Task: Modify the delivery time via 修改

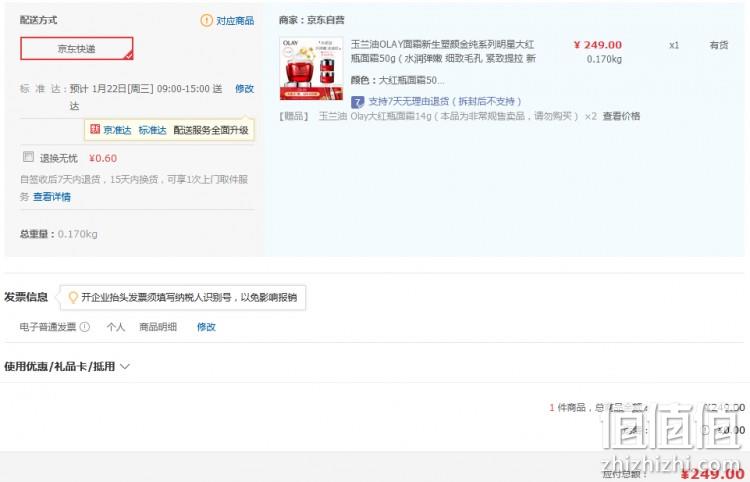Action: point(244,89)
